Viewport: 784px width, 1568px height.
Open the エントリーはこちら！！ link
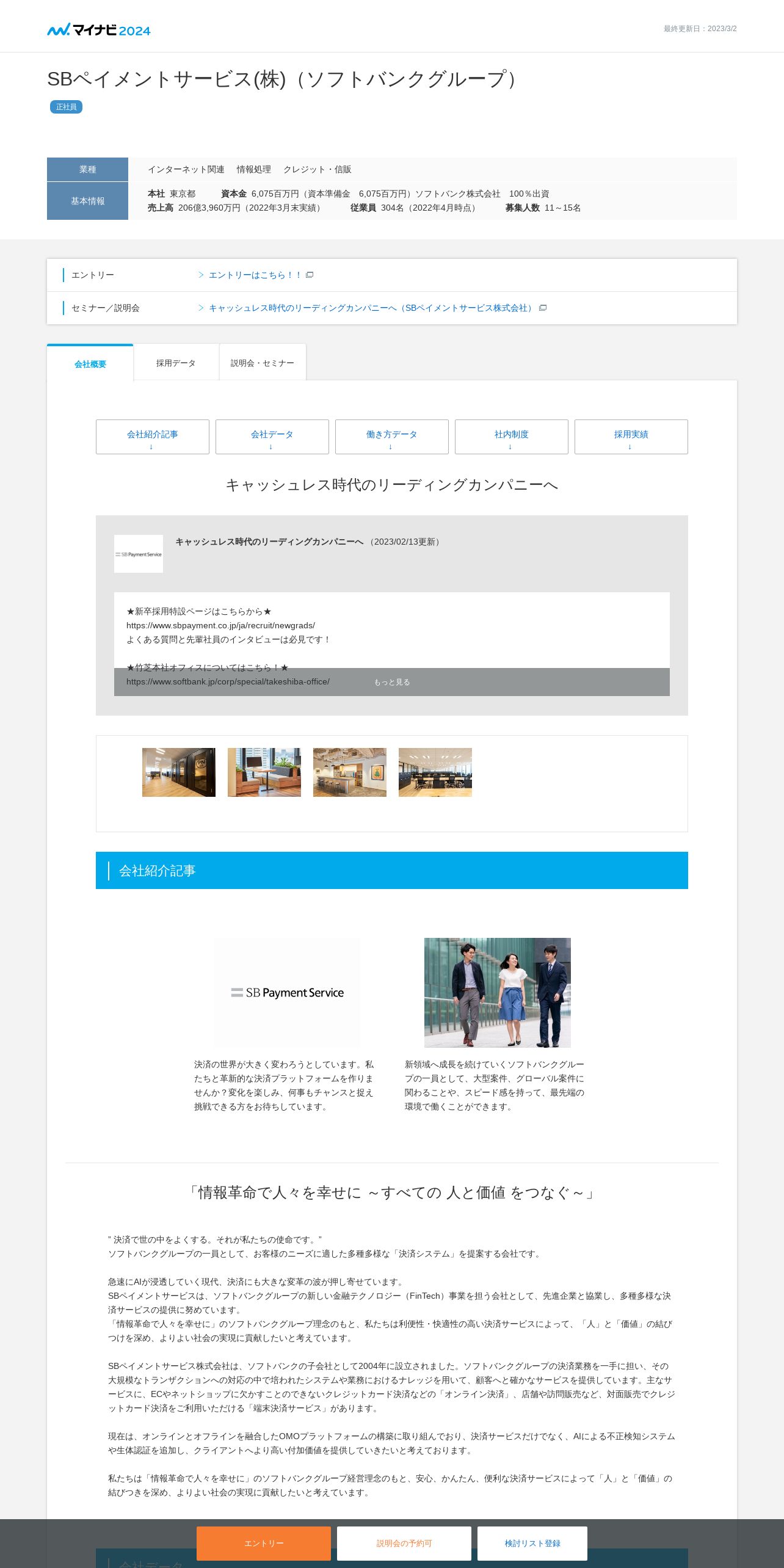click(255, 275)
